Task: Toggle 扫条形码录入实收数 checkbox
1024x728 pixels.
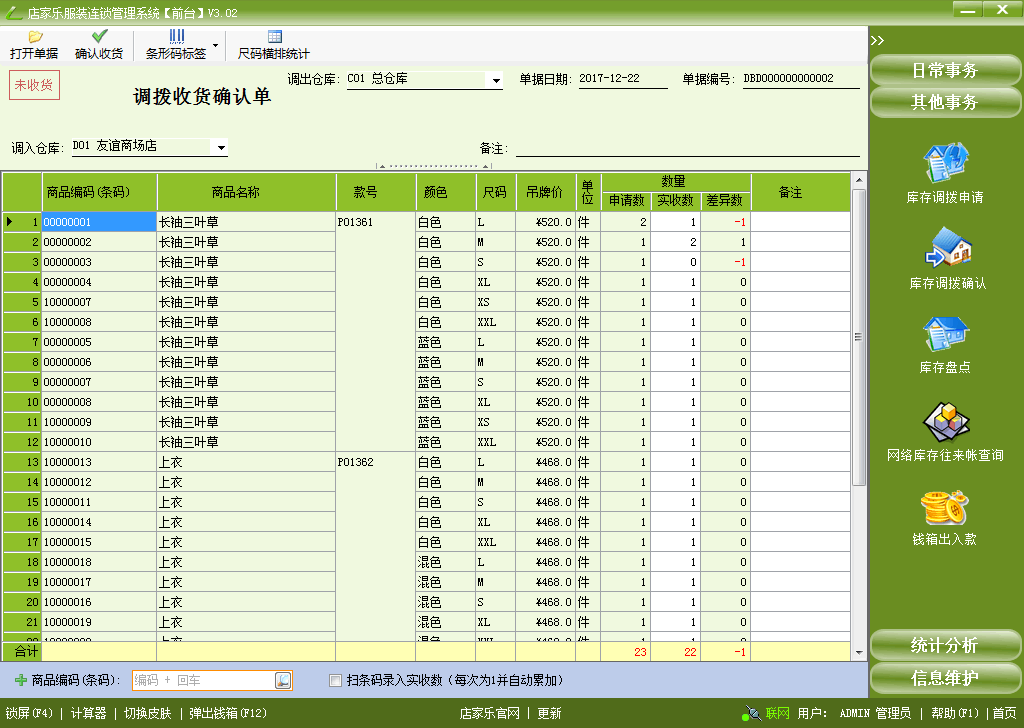Action: pyautogui.click(x=336, y=681)
